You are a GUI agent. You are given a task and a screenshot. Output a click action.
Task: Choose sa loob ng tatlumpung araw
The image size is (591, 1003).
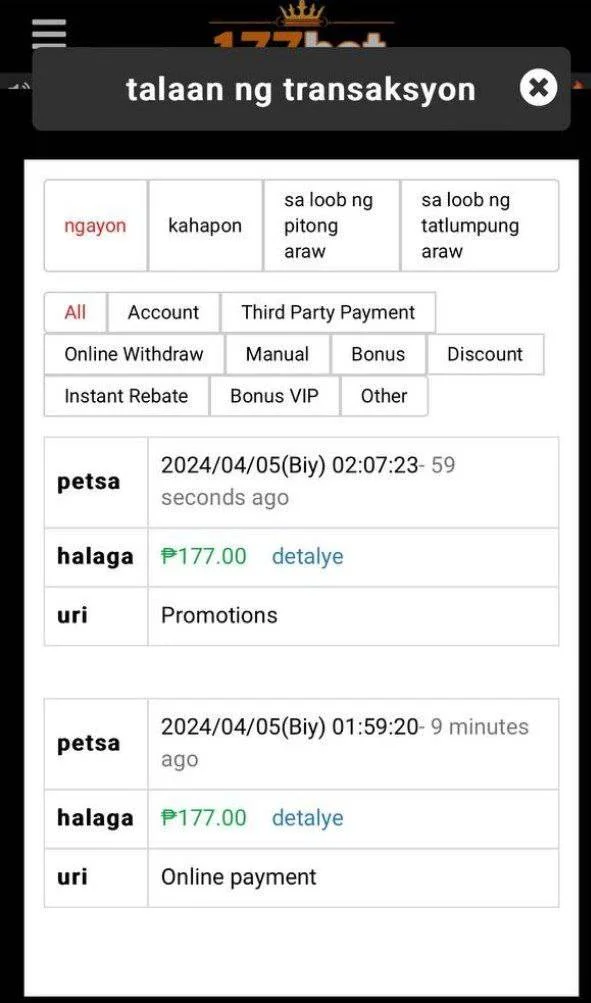coord(480,226)
